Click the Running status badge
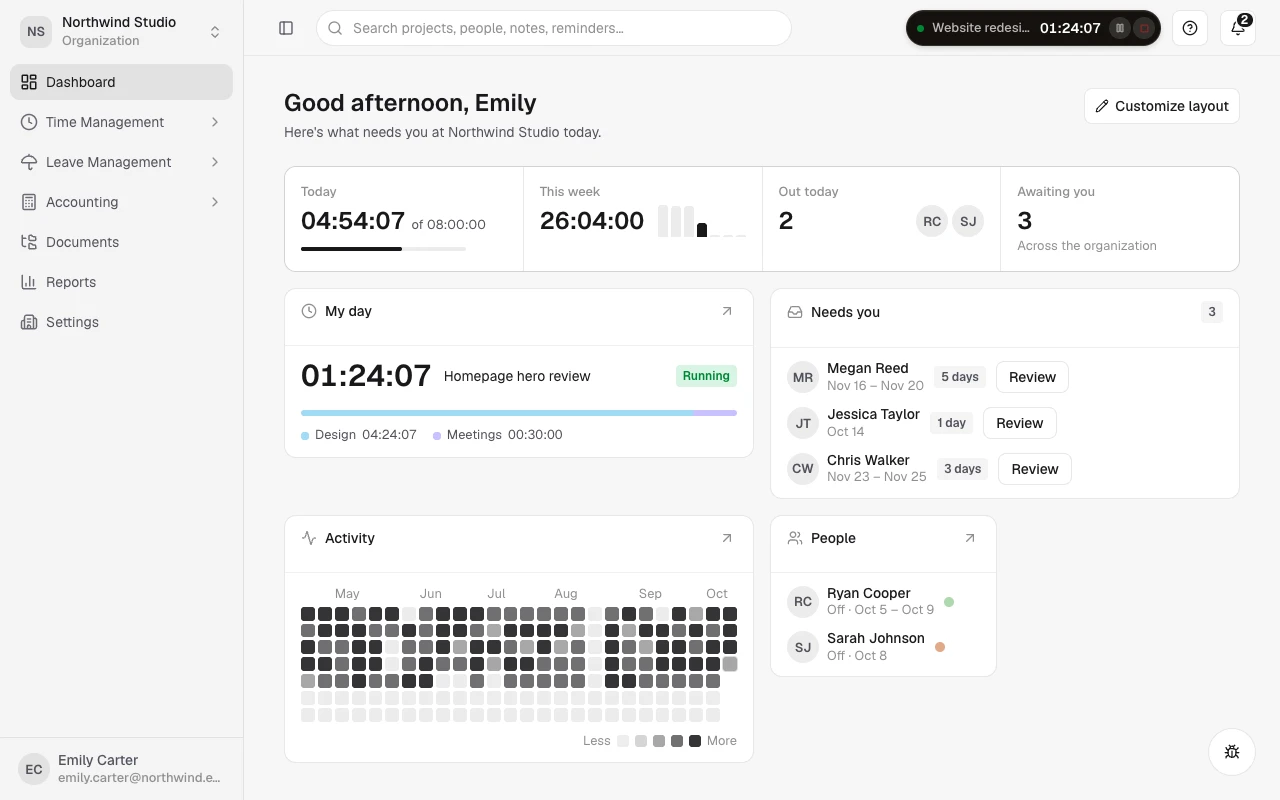The image size is (1280, 800). [x=706, y=376]
